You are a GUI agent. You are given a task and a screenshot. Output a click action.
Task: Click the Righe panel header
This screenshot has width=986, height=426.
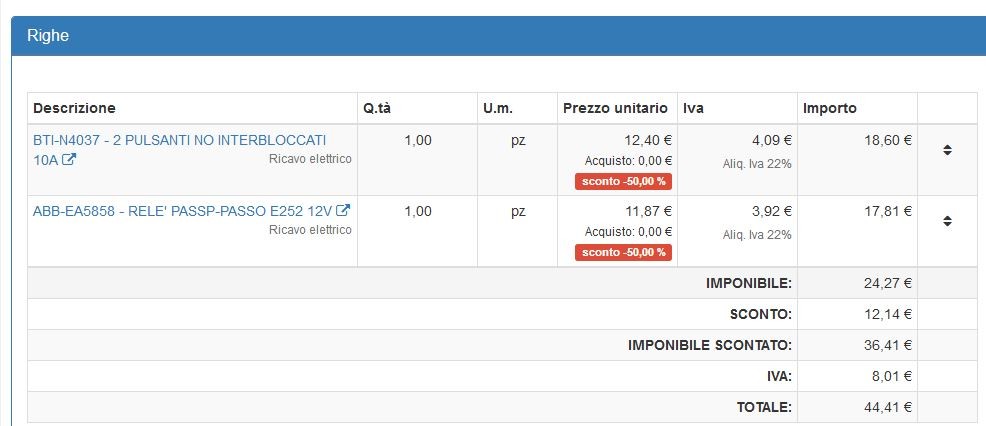[x=48, y=36]
